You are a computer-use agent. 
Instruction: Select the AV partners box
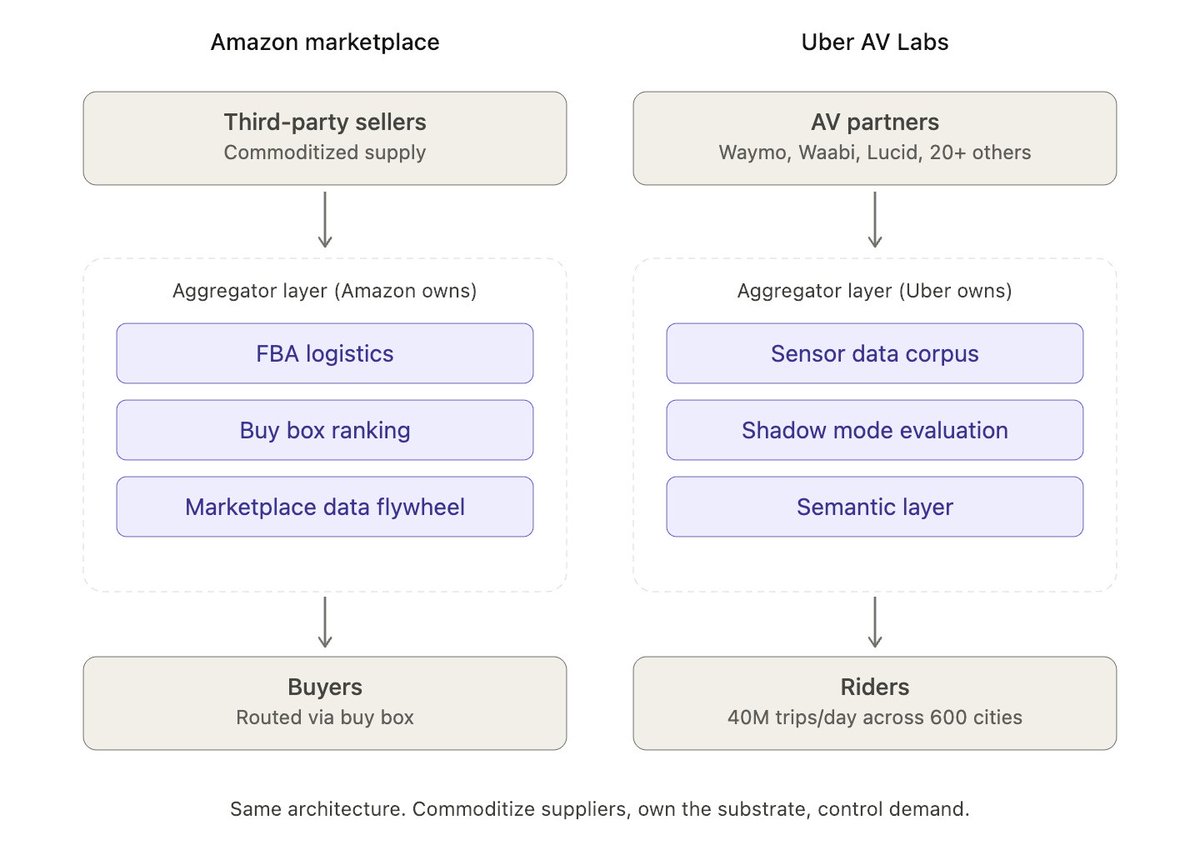(x=875, y=138)
